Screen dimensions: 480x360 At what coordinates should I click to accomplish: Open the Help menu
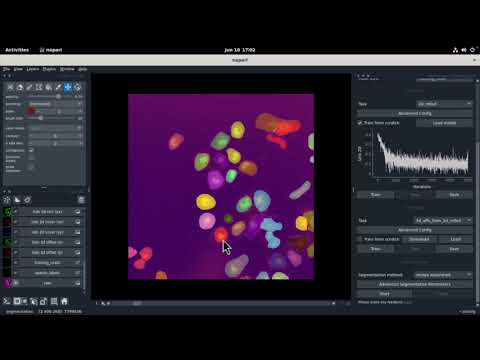tap(83, 69)
